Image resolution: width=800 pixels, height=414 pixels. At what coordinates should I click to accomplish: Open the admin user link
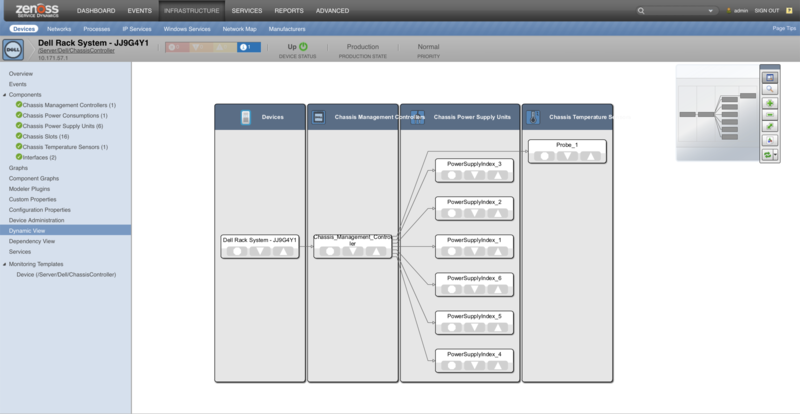coord(741,11)
